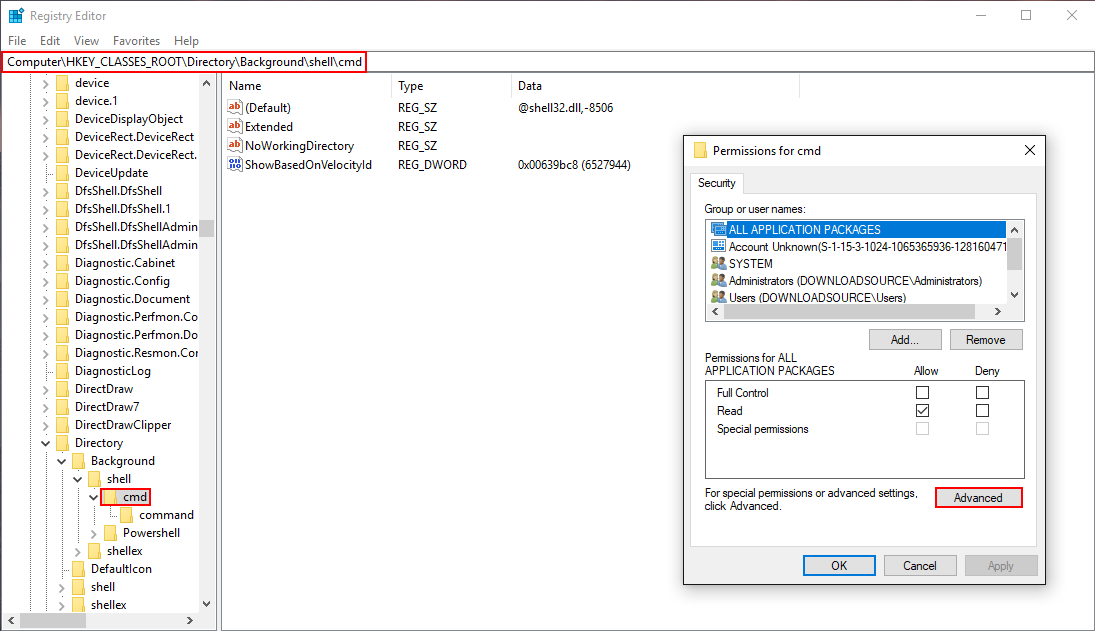Click the registry path address bar
Viewport: 1095px width, 631px height.
[x=548, y=61]
